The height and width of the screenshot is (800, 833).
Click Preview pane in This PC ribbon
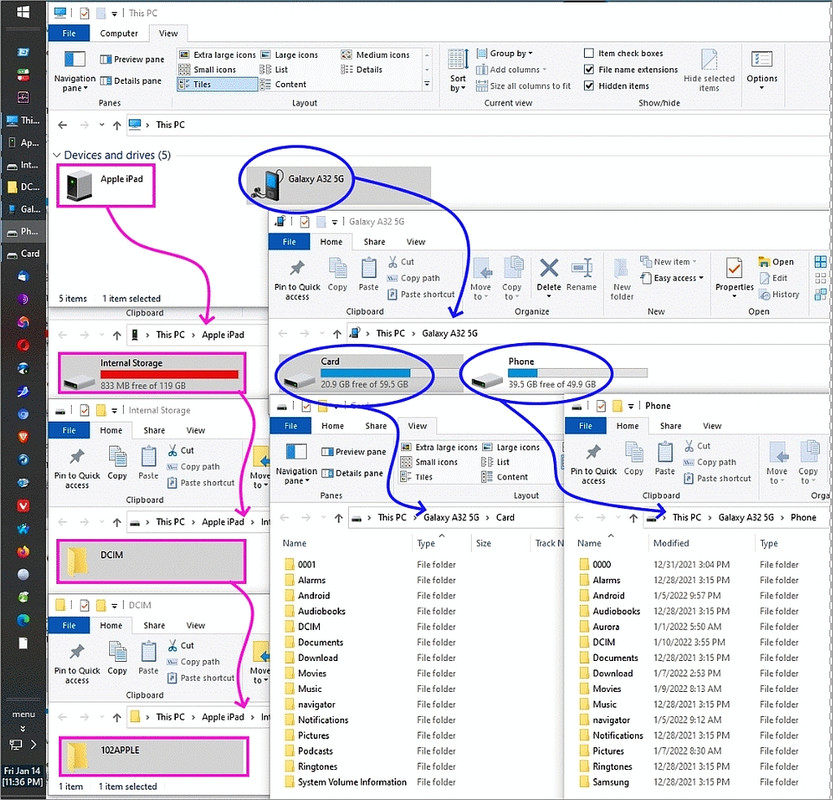point(132,59)
